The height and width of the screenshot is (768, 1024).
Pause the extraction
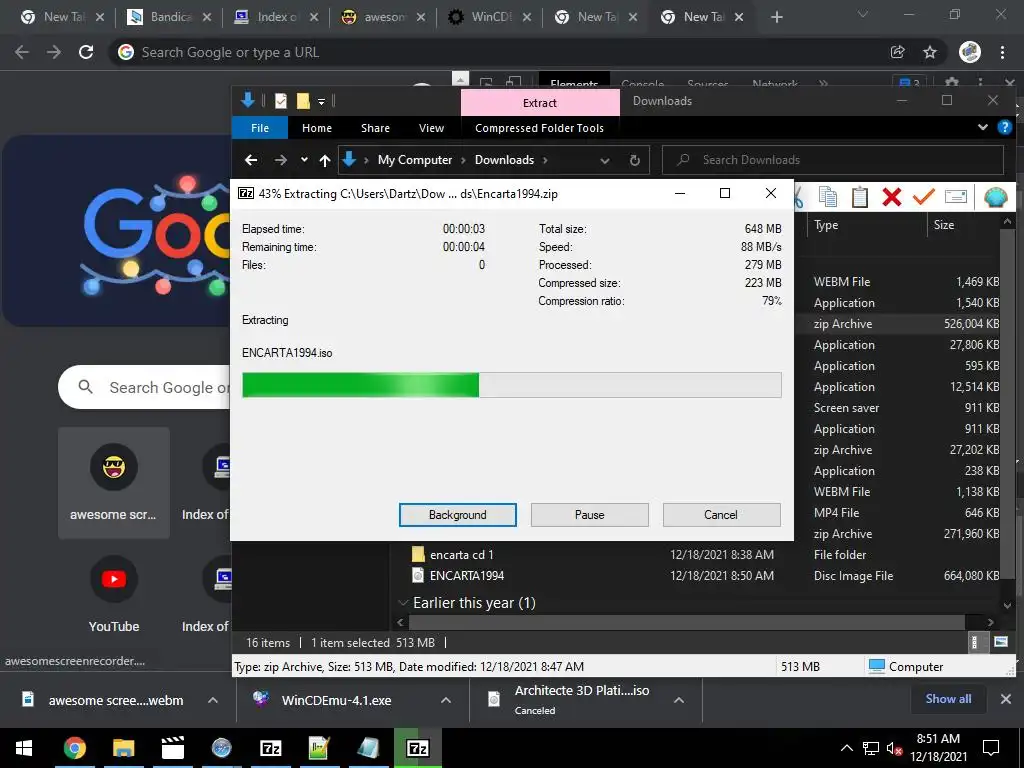point(590,515)
